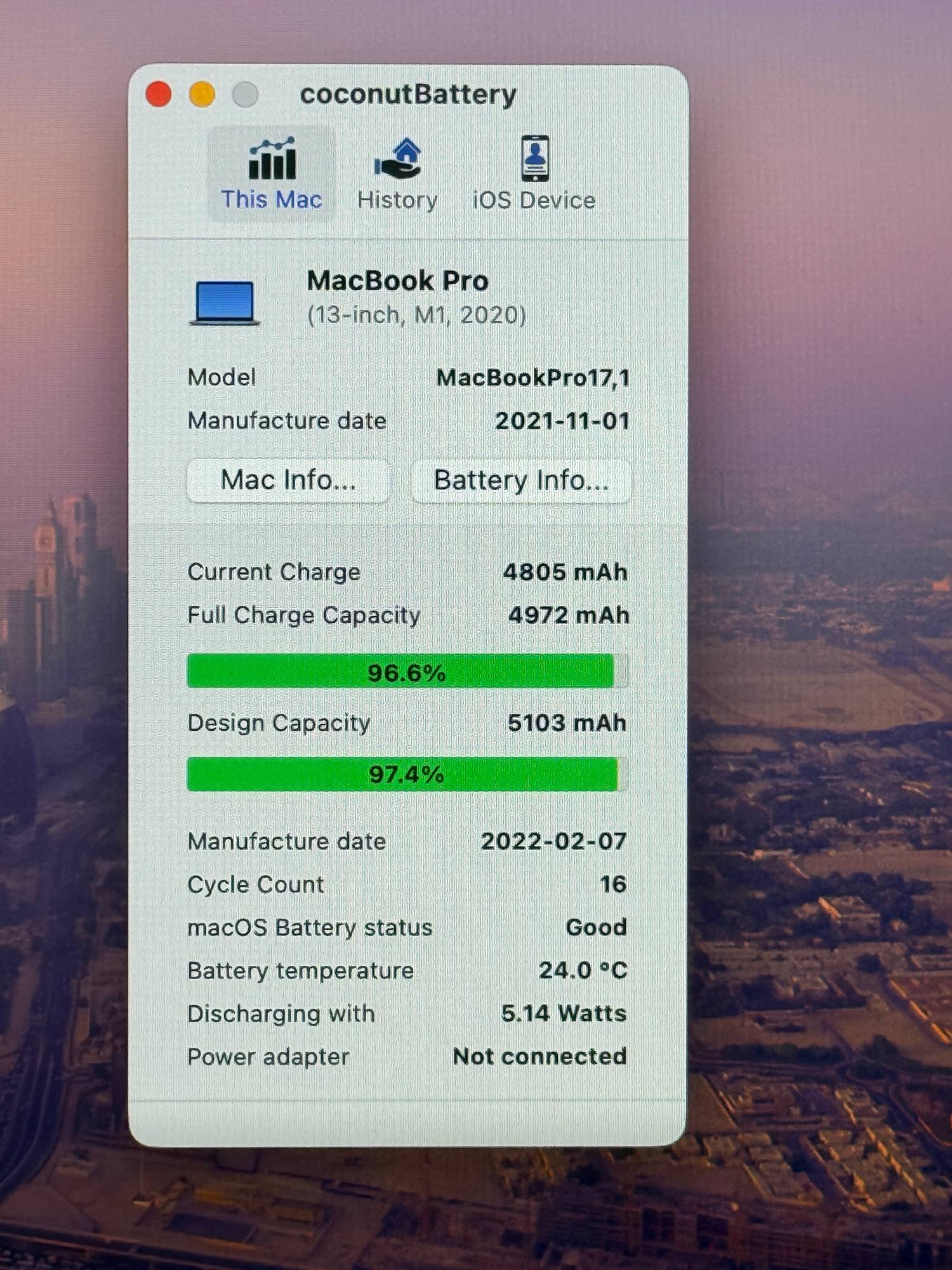Open the iOS Device phone icon
Image resolution: width=952 pixels, height=1270 pixels.
pos(534,159)
